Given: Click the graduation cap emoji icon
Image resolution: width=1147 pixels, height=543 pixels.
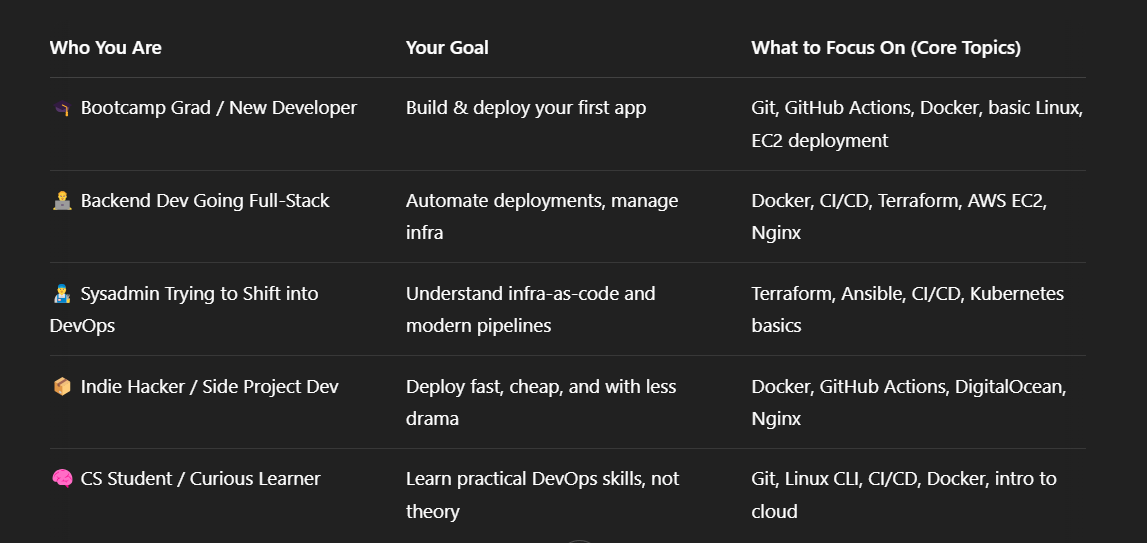Looking at the screenshot, I should (61, 108).
